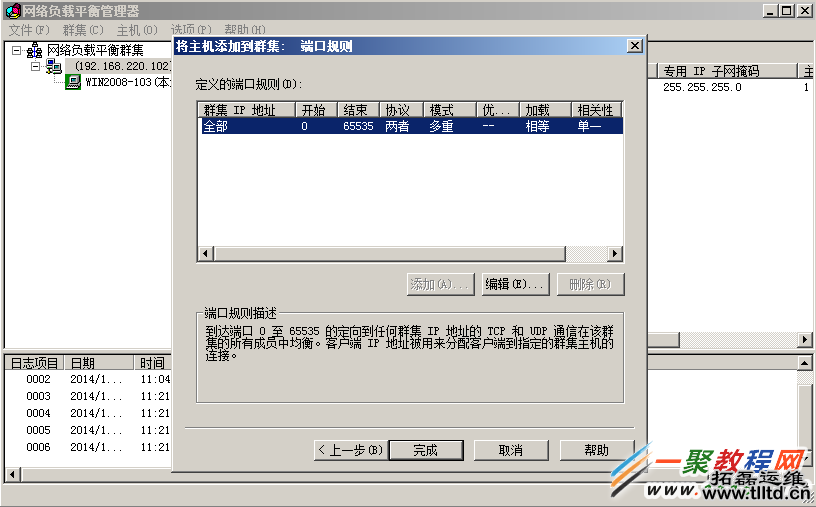Click the 帮助 help button in dialog
Screen dimensions: 816x507
point(597,450)
